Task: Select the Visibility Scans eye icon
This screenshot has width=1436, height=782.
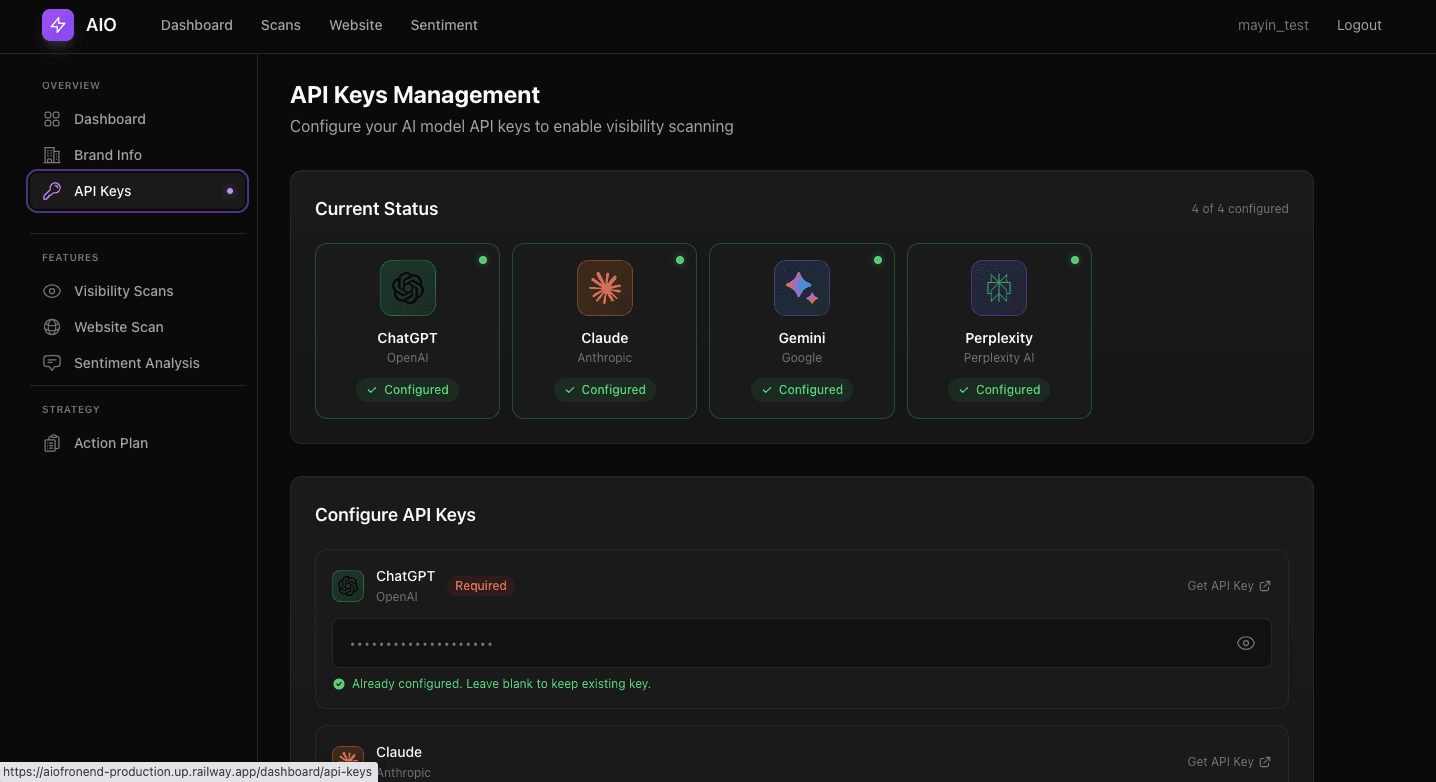Action: 51,291
